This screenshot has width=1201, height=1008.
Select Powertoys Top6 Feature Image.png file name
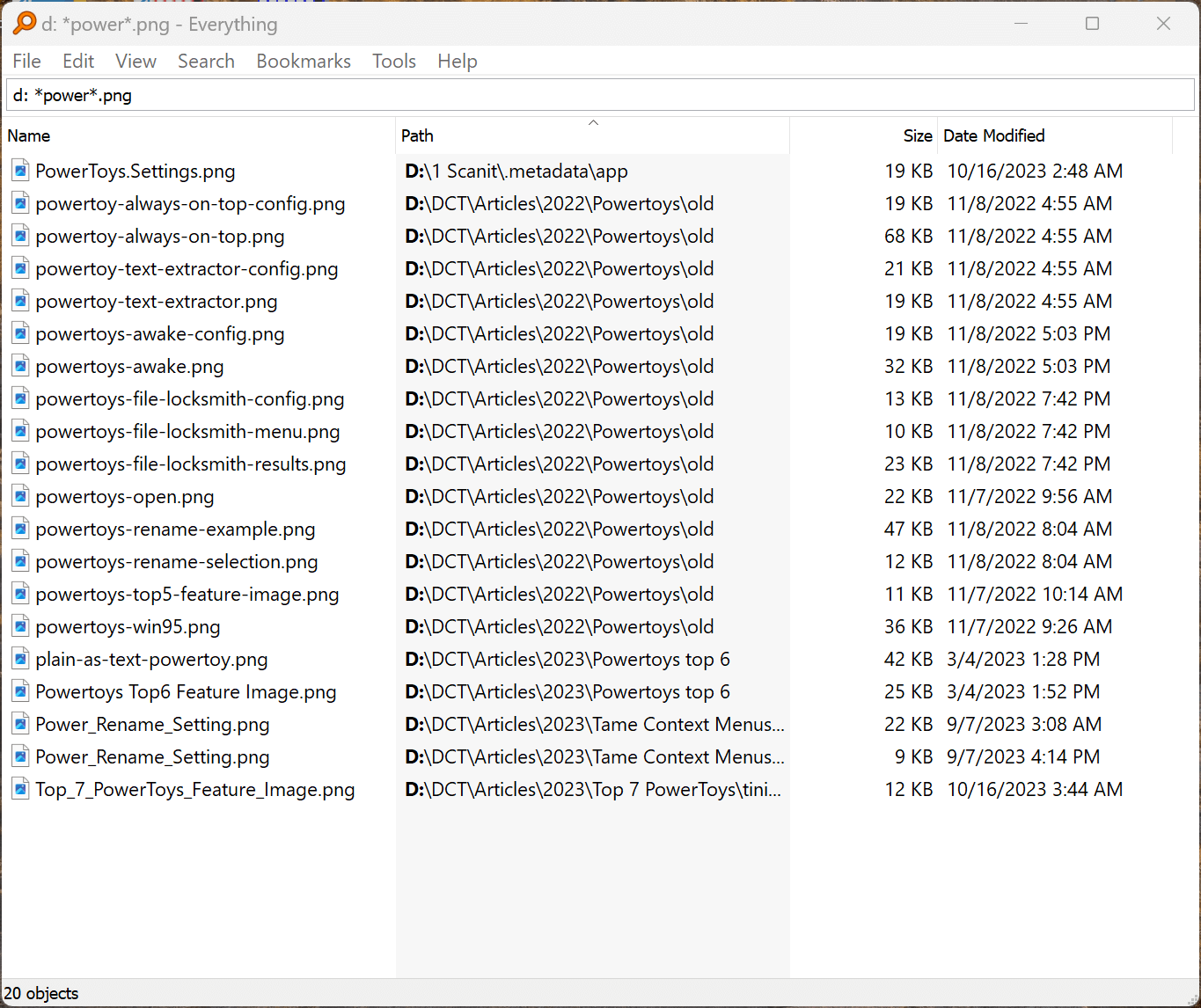click(x=186, y=691)
